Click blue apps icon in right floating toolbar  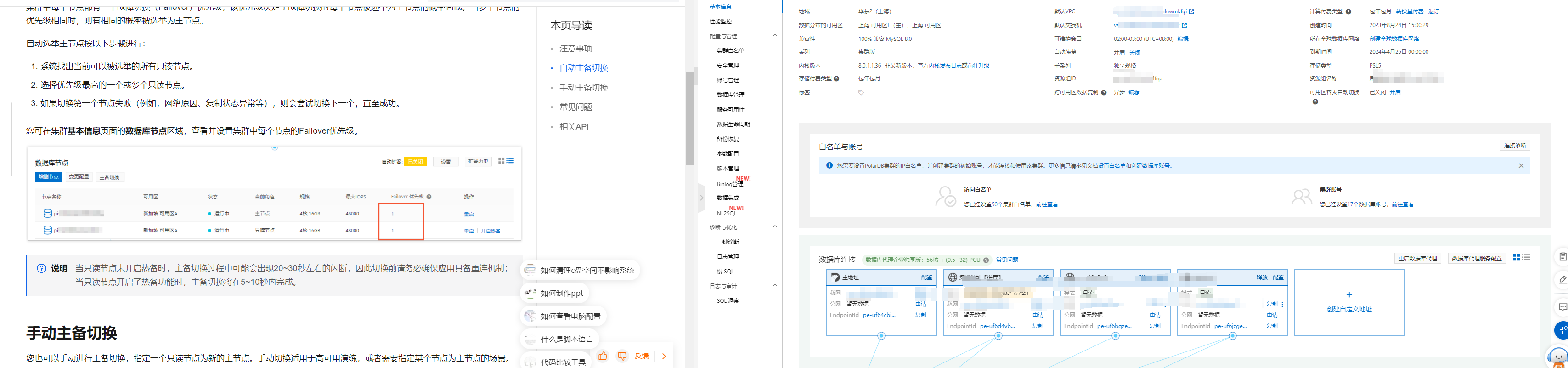click(1561, 331)
